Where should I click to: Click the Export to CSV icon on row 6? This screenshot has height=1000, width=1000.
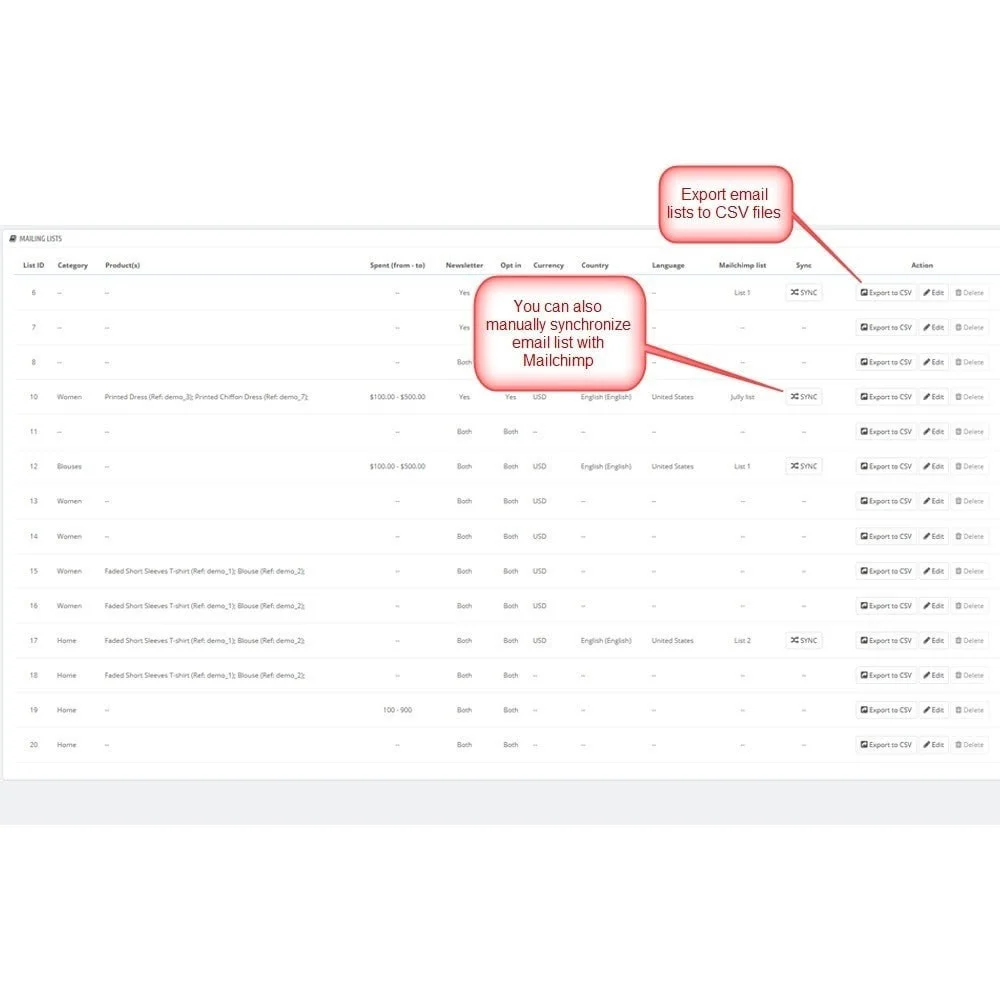(865, 292)
